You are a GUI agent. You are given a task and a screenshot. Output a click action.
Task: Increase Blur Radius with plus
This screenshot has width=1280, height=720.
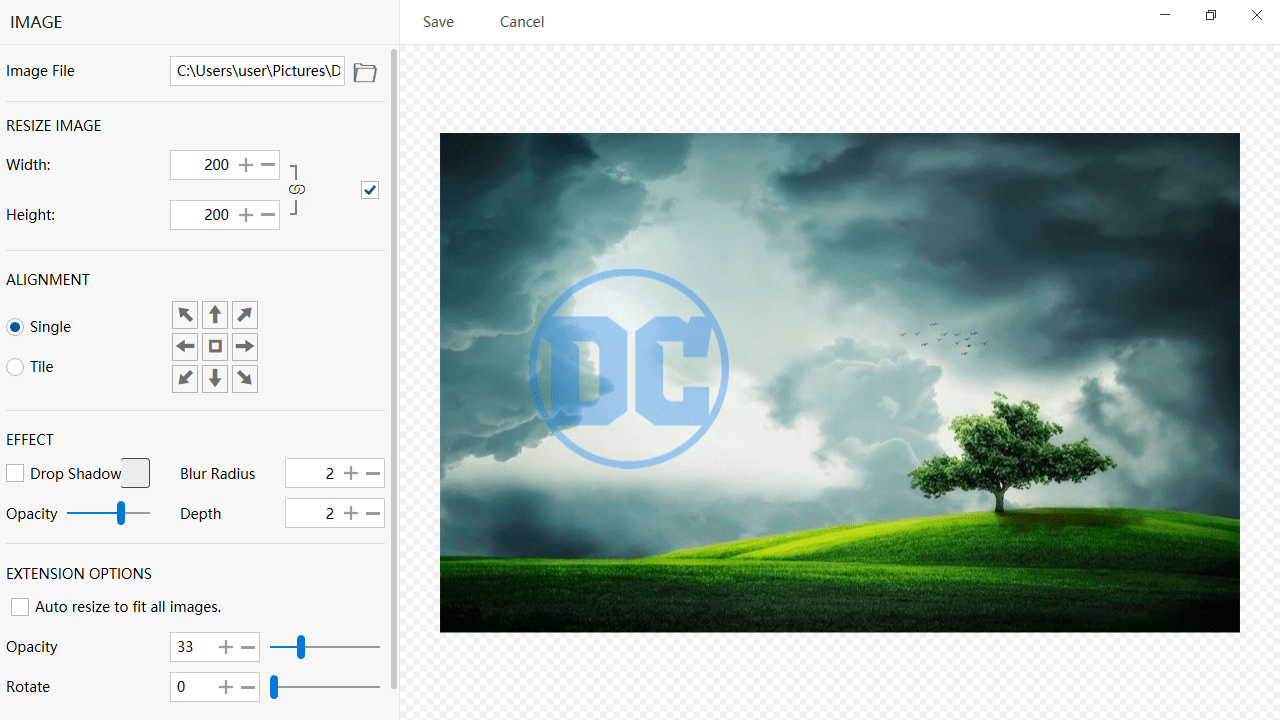click(x=351, y=473)
